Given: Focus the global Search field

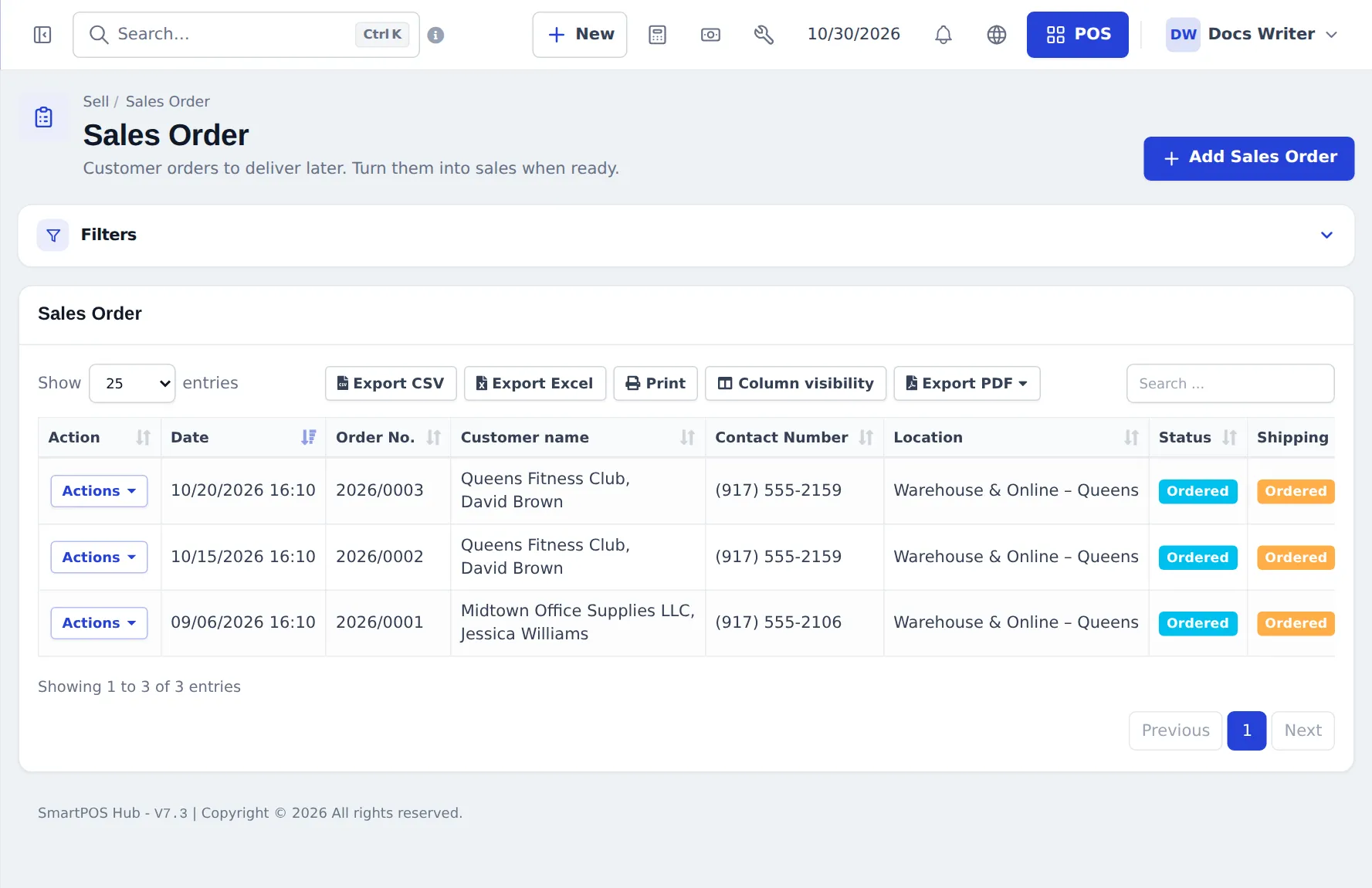Looking at the screenshot, I should (246, 35).
